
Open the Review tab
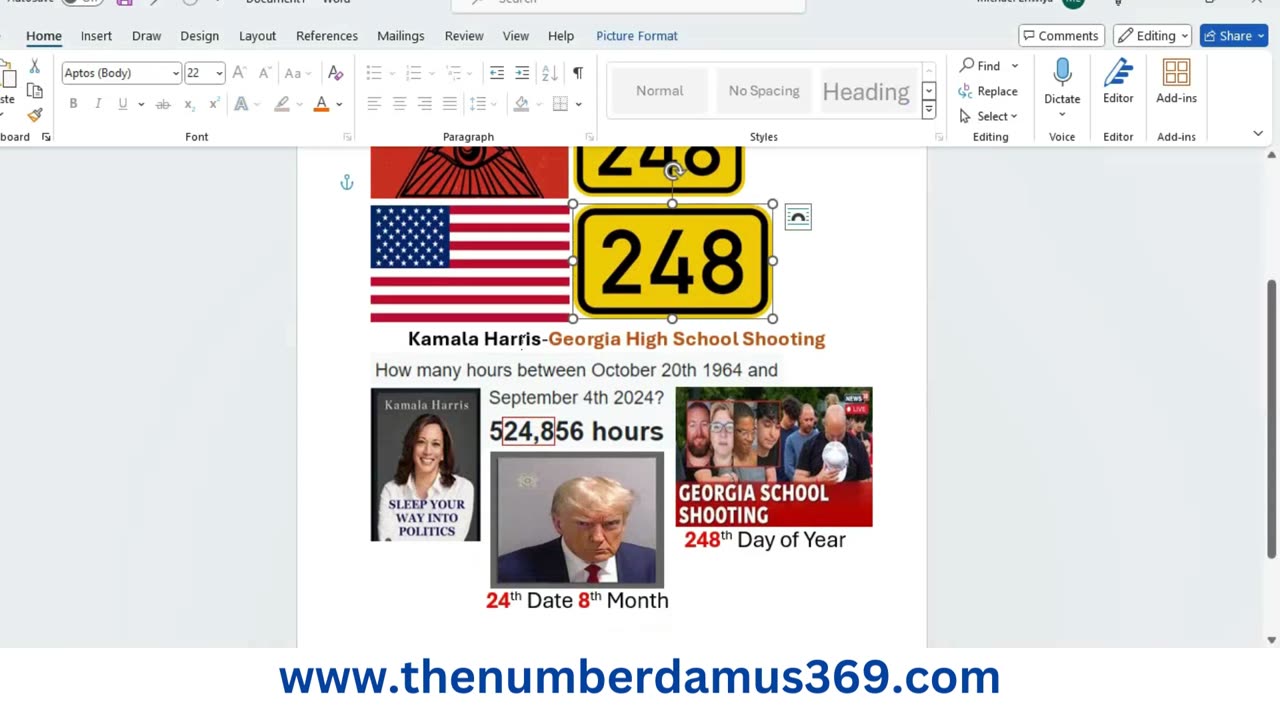click(x=464, y=35)
